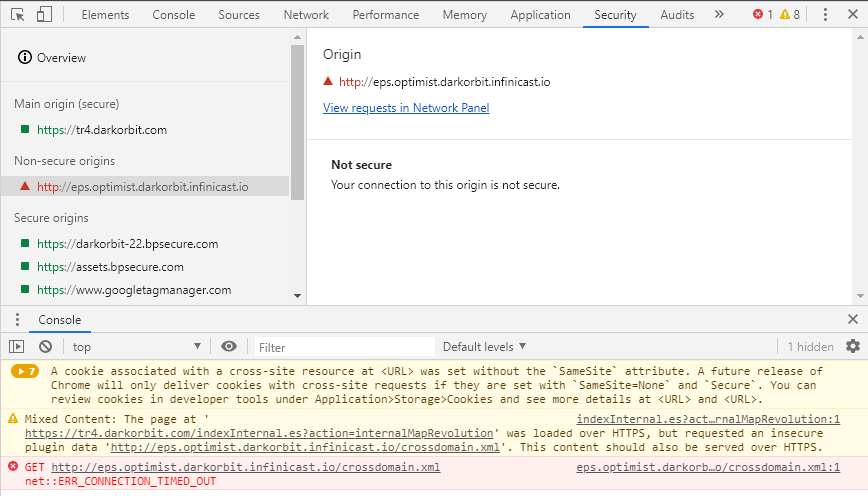The image size is (868, 496).
Task: Open the Performance tab
Action: [x=386, y=15]
